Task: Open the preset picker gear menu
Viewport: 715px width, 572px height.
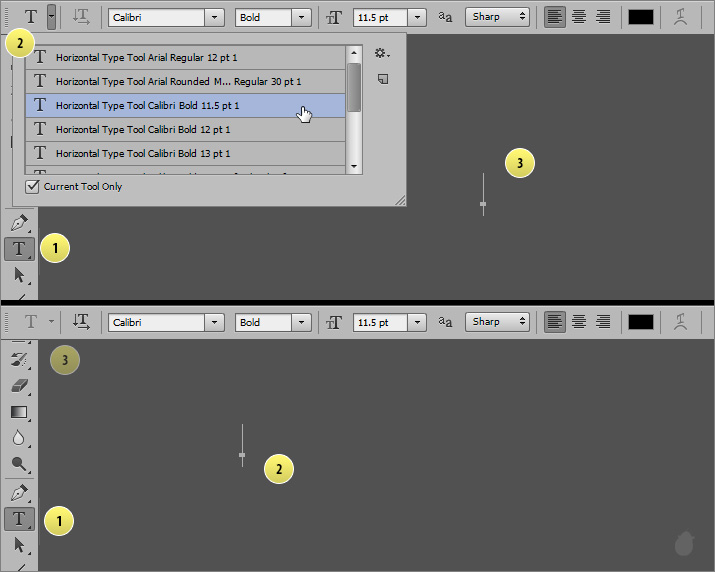Action: tap(382, 53)
